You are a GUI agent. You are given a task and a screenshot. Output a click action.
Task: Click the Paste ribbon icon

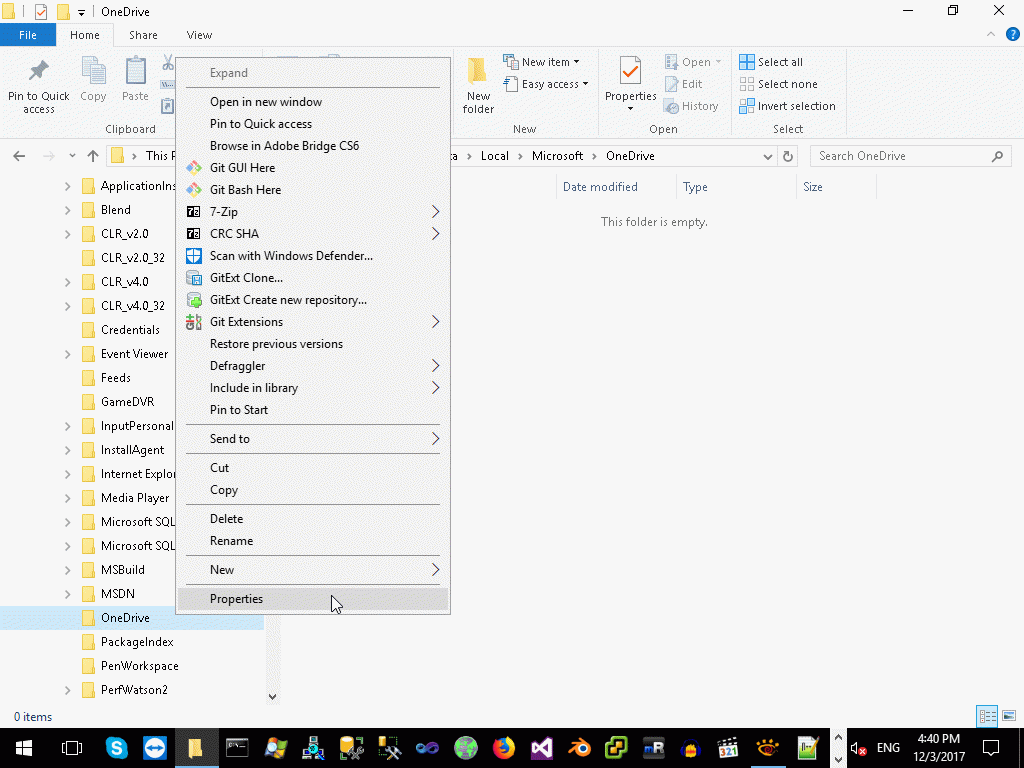pyautogui.click(x=135, y=79)
